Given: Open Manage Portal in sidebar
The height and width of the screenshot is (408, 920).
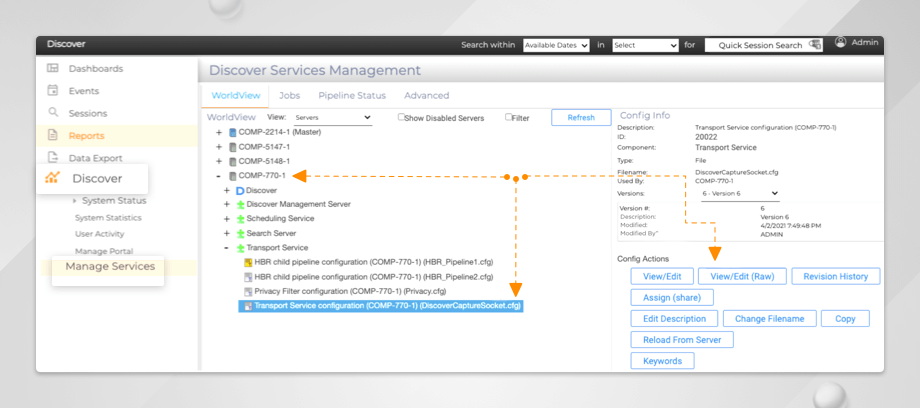Looking at the screenshot, I should coord(104,251).
